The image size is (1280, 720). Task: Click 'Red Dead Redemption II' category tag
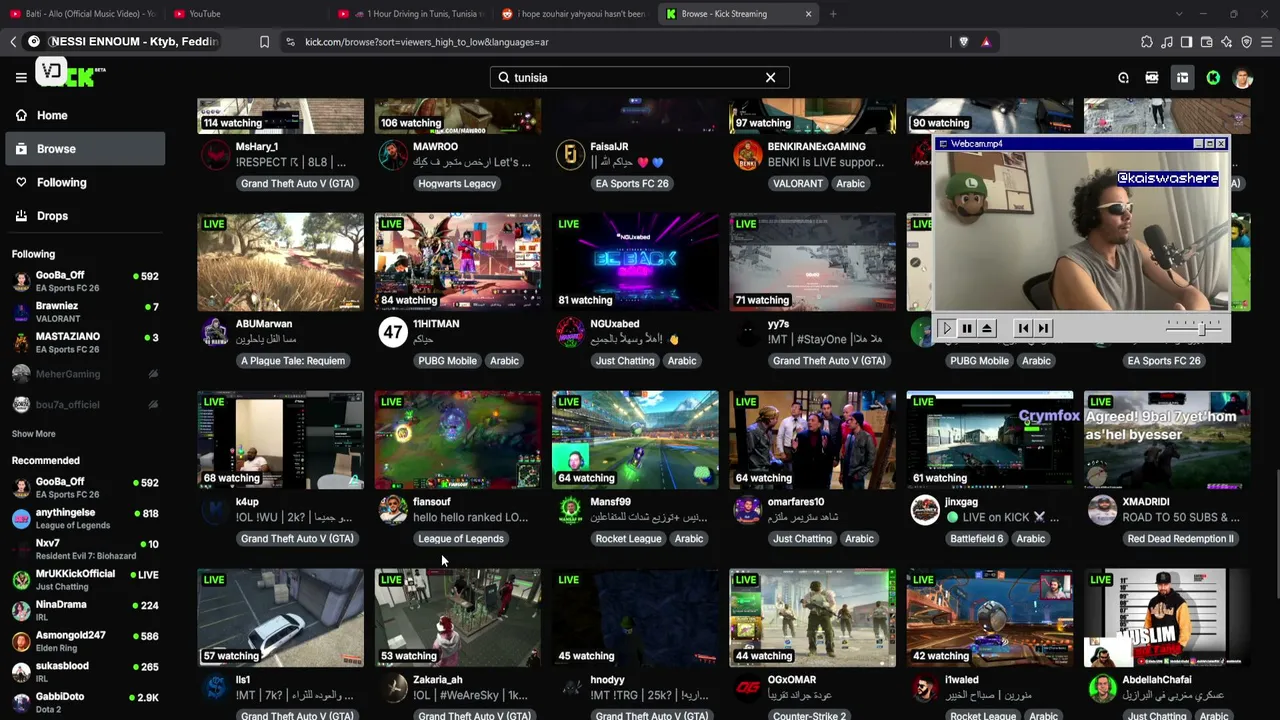point(1181,539)
